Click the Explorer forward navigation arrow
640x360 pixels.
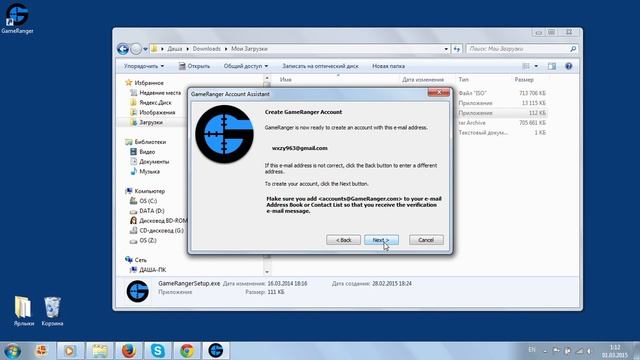(136, 49)
